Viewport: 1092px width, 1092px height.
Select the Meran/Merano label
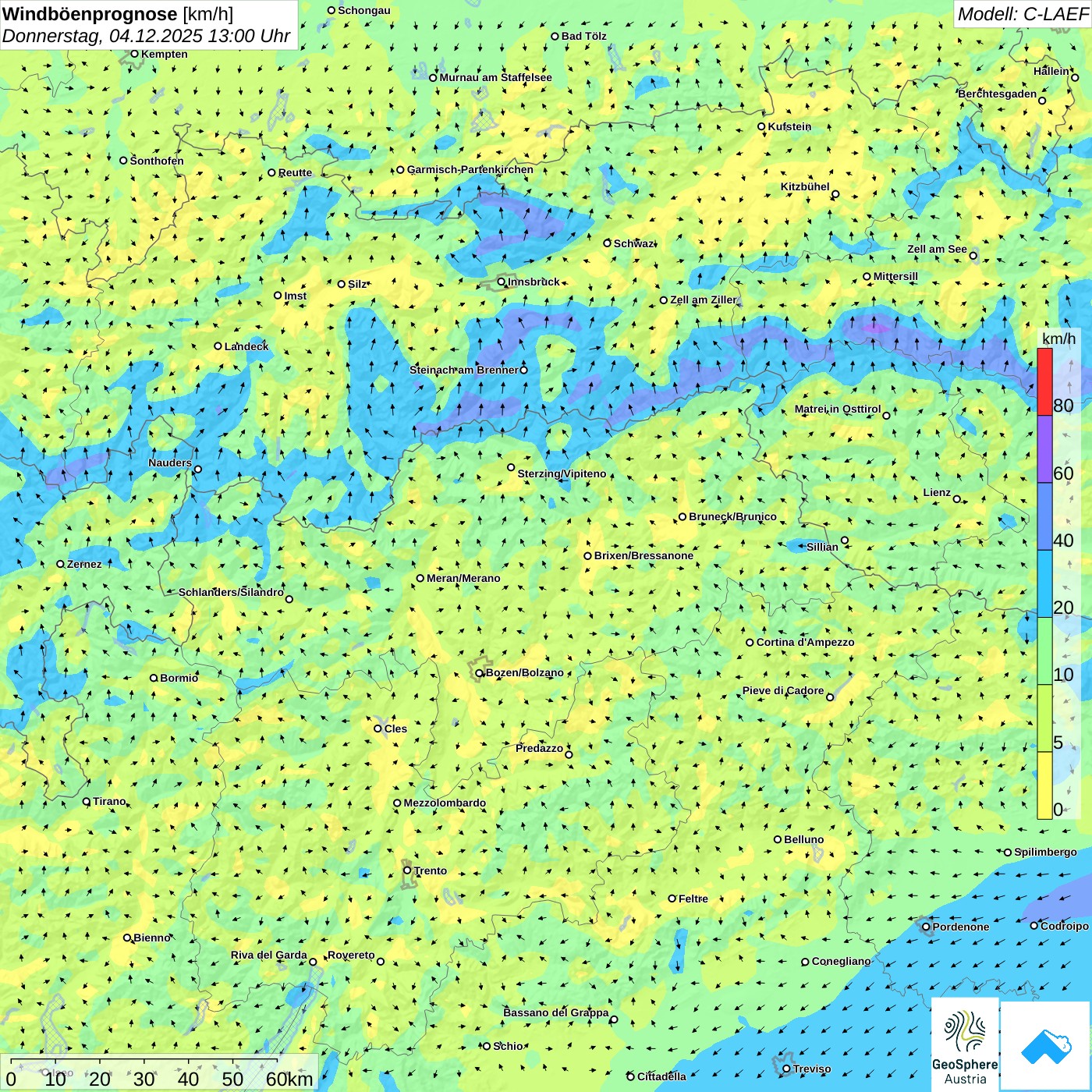463,578
